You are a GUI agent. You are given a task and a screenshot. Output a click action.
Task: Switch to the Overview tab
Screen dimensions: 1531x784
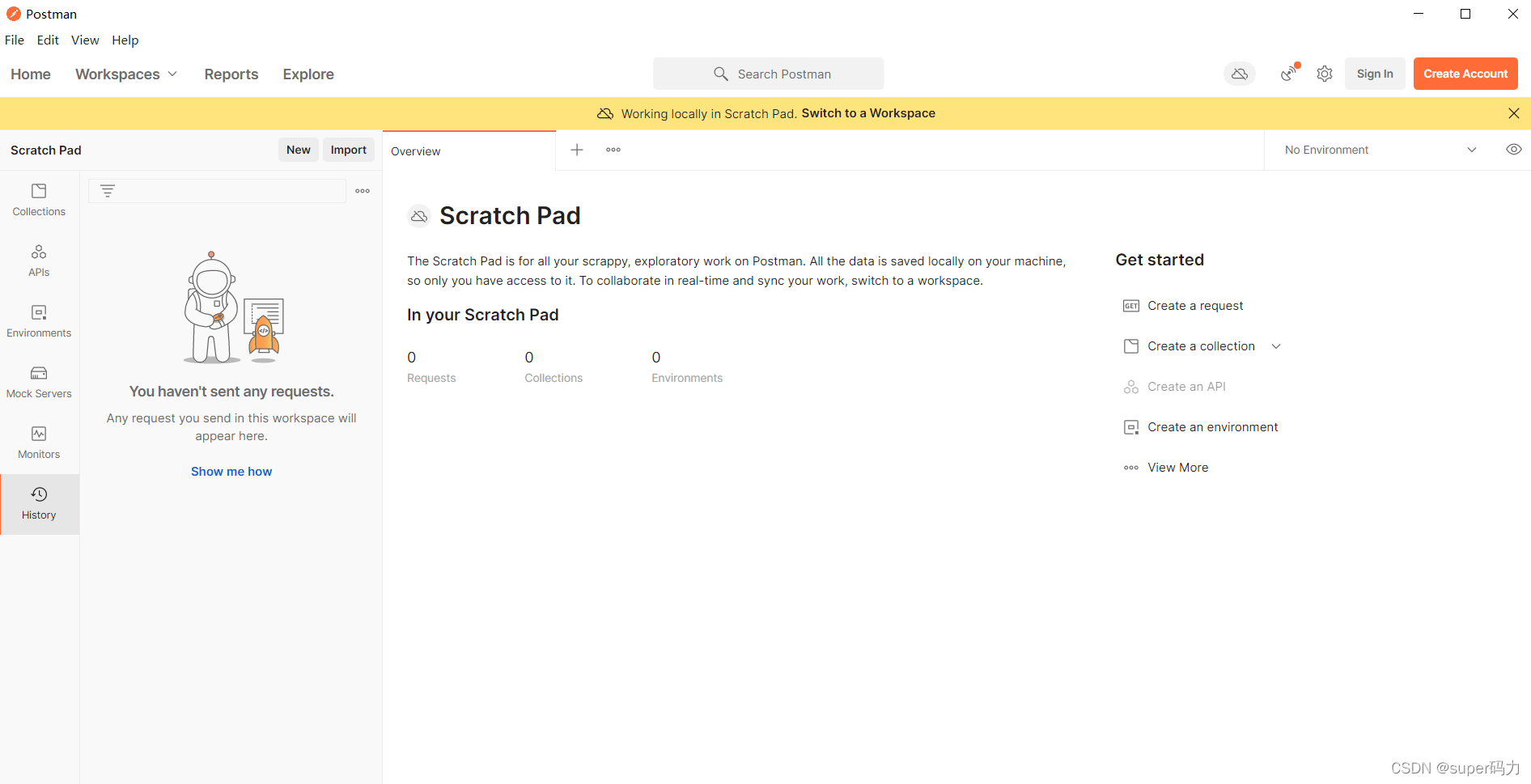click(416, 151)
